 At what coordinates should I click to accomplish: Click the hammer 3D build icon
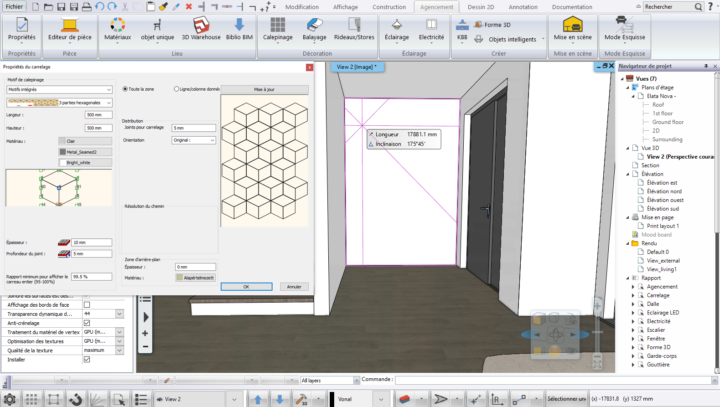[301, 399]
